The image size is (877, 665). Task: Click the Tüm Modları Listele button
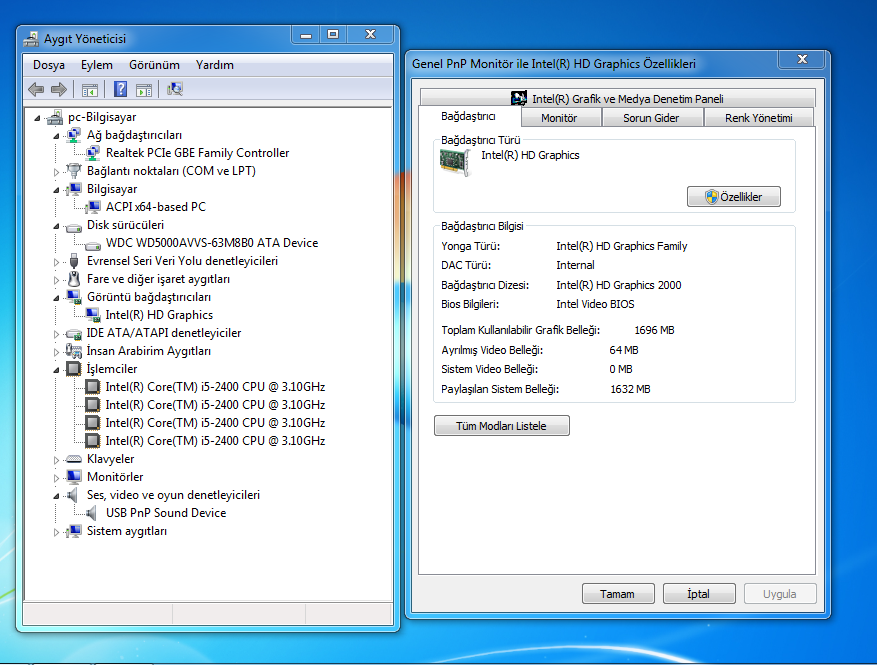click(x=502, y=426)
